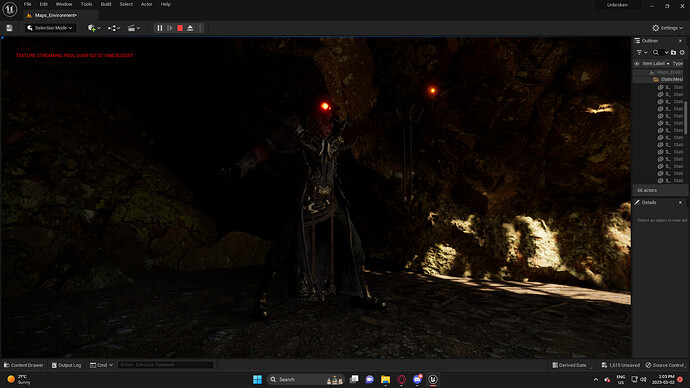This screenshot has height=388, width=690.
Task: Expand the cinematics dropdown arrow
Action: 138,28
